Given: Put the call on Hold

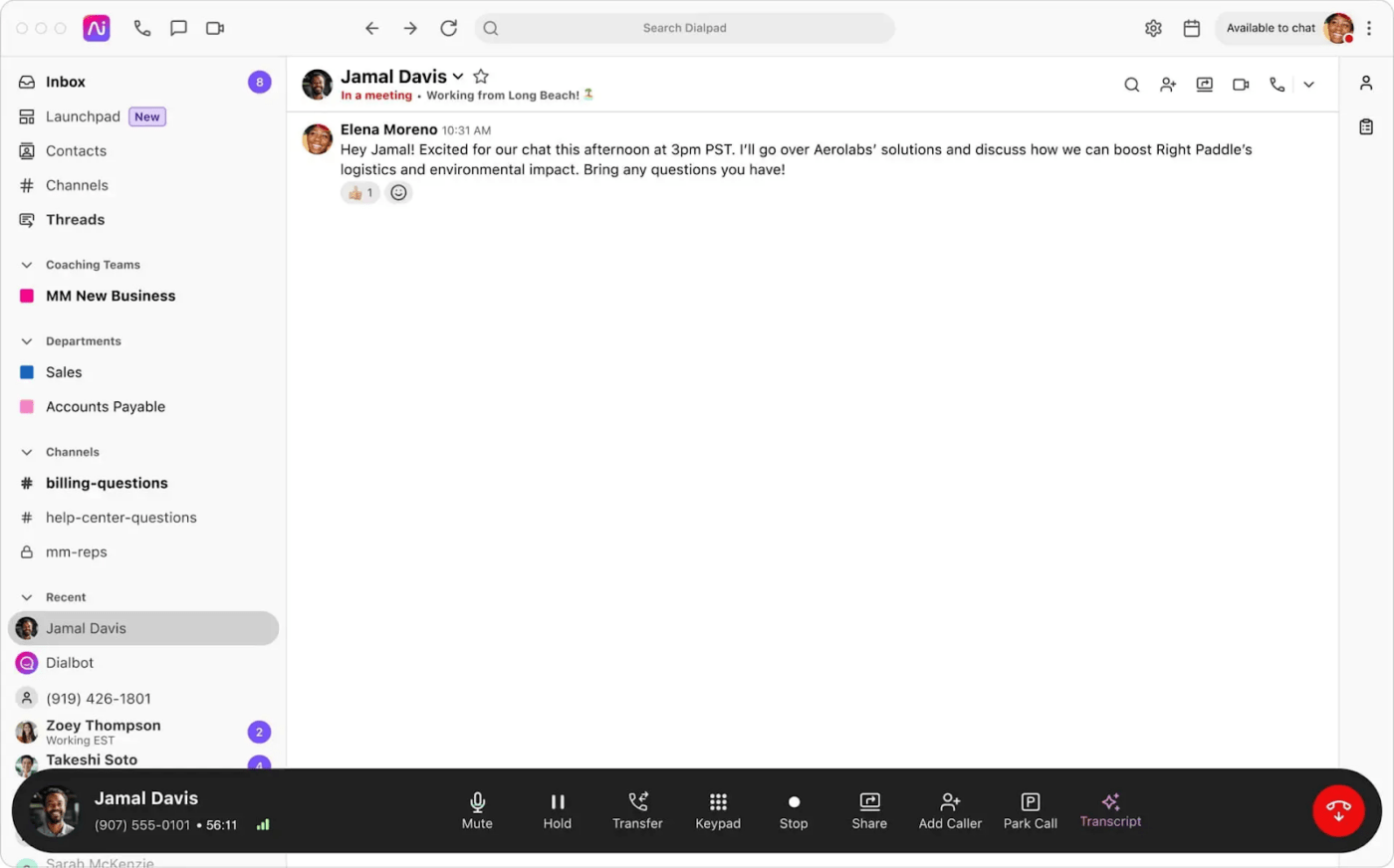Looking at the screenshot, I should click(558, 810).
